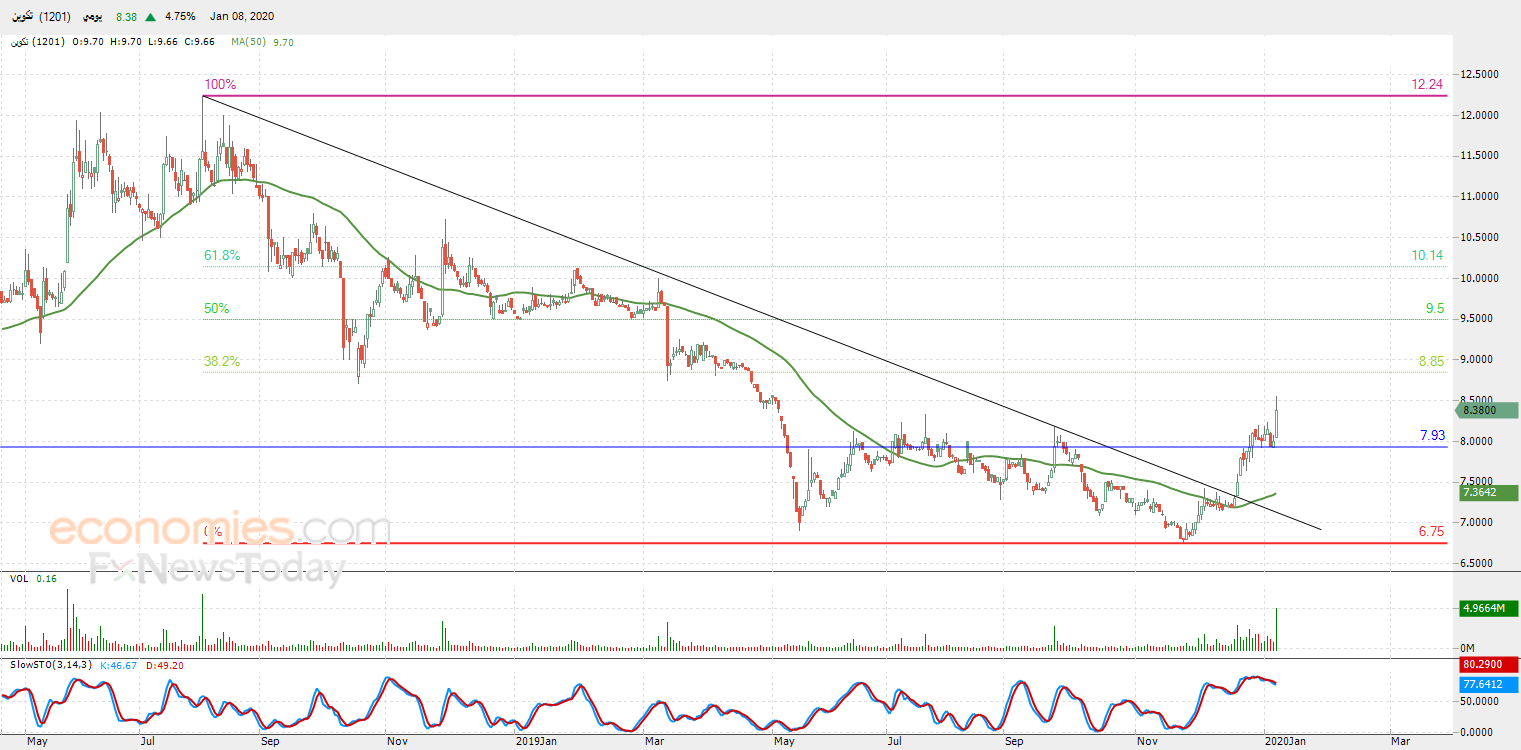
Task: Select the VOL panel label
Action: click(18, 578)
